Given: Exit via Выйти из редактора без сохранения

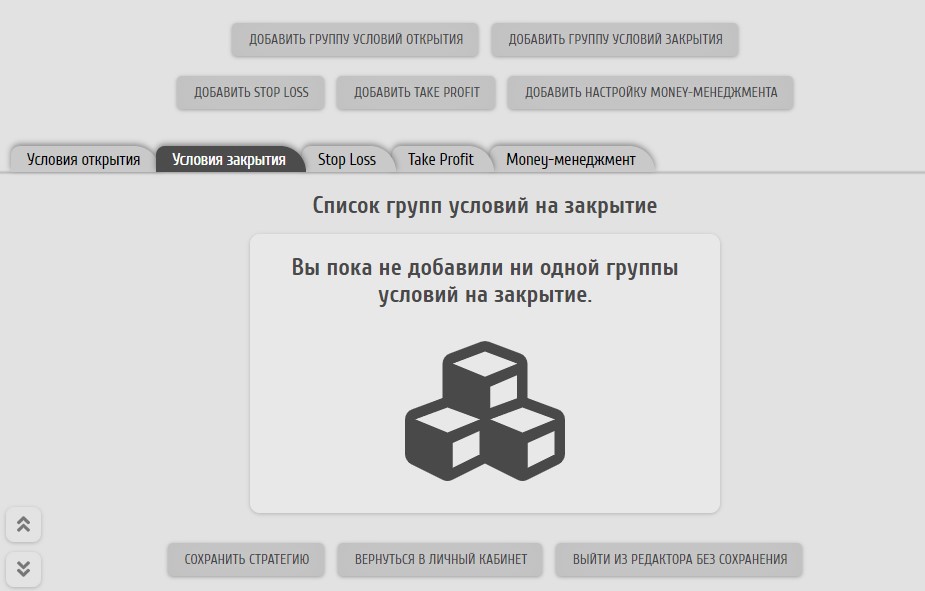Looking at the screenshot, I should pyautogui.click(x=679, y=559).
